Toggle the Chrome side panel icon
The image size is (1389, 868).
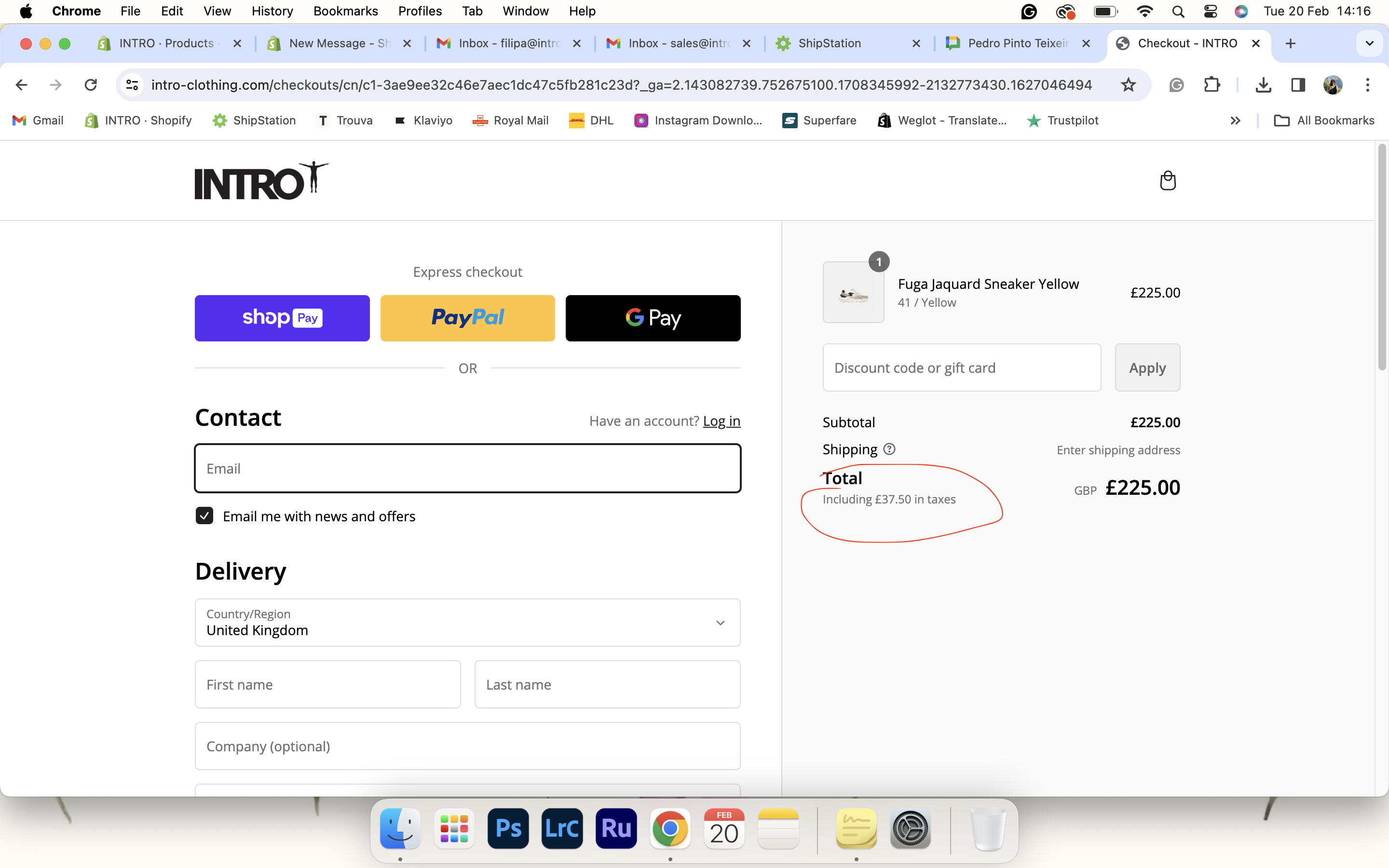(x=1298, y=85)
